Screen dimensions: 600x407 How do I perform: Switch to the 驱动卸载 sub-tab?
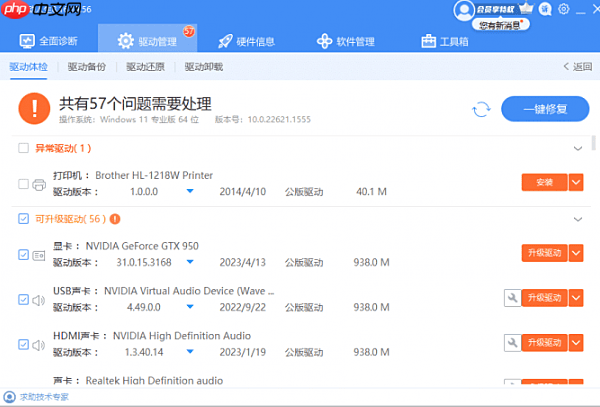pos(204,67)
